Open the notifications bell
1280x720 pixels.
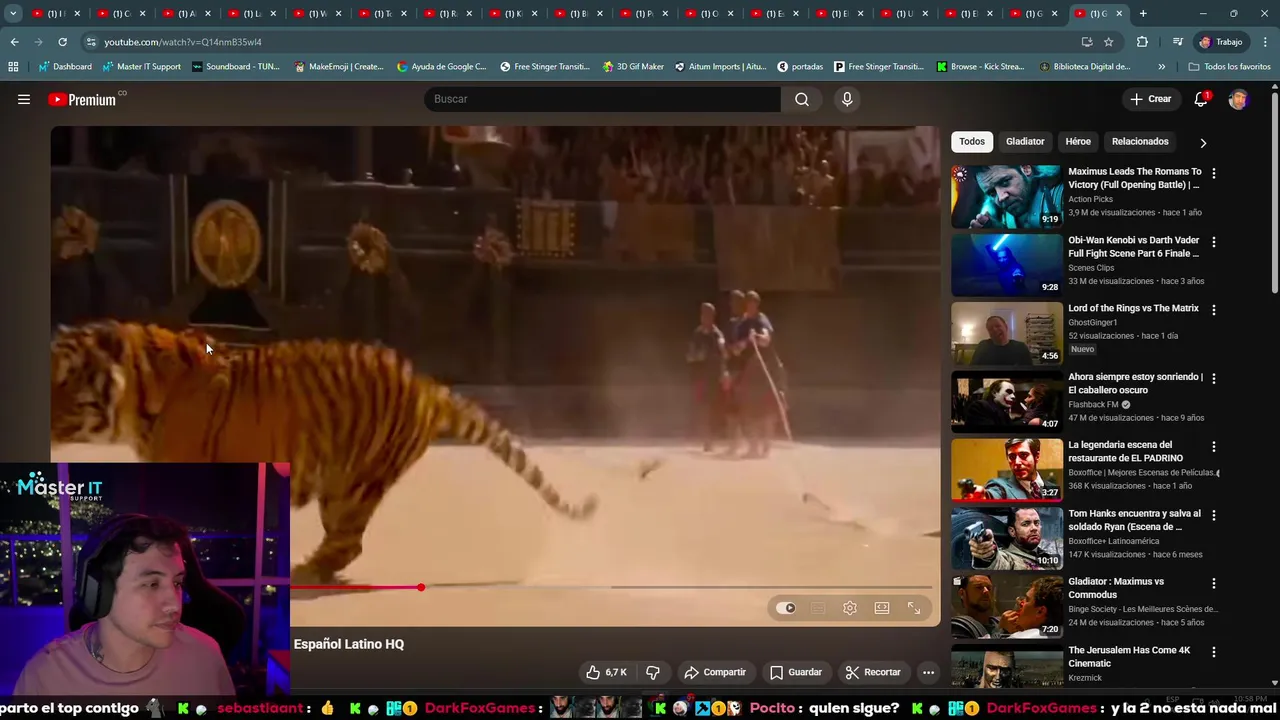point(1201,99)
